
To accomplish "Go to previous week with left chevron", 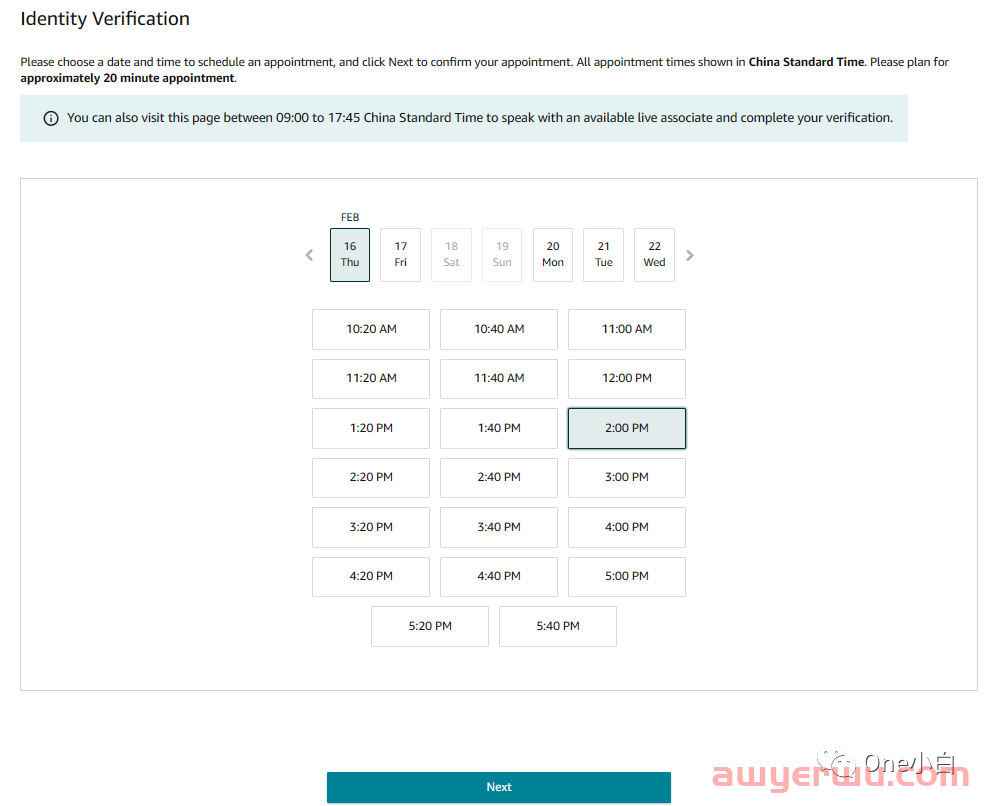I will tap(309, 255).
